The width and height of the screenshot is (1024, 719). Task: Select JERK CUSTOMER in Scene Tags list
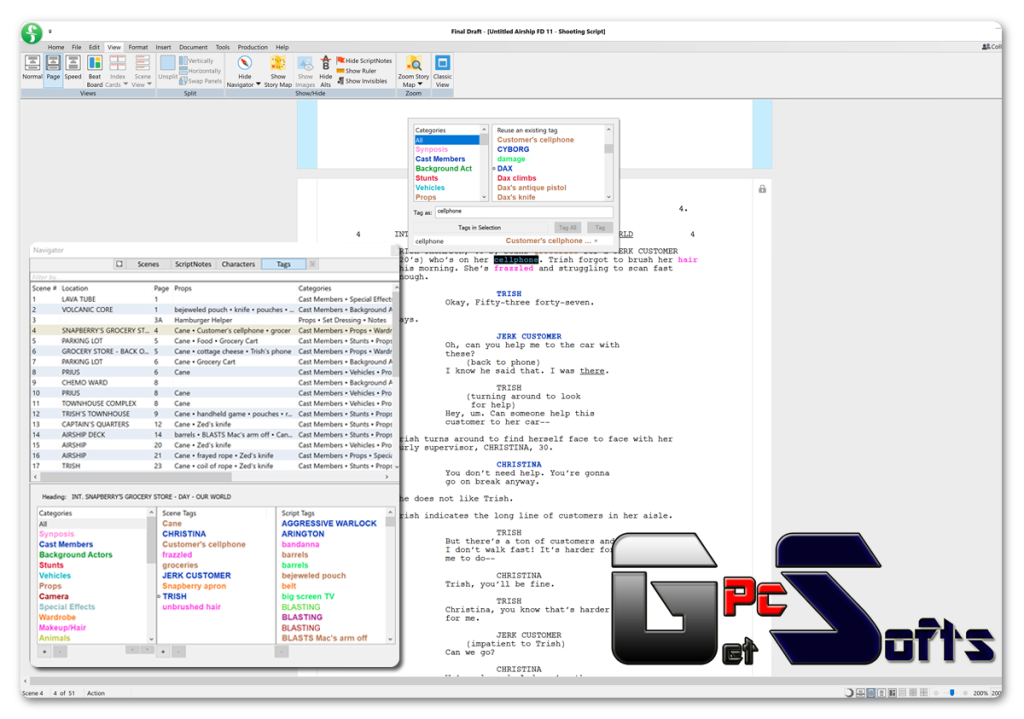click(197, 576)
